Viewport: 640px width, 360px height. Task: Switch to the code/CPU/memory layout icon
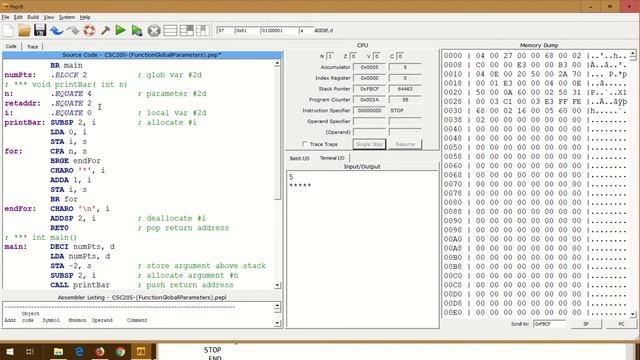pyautogui.click(x=202, y=31)
